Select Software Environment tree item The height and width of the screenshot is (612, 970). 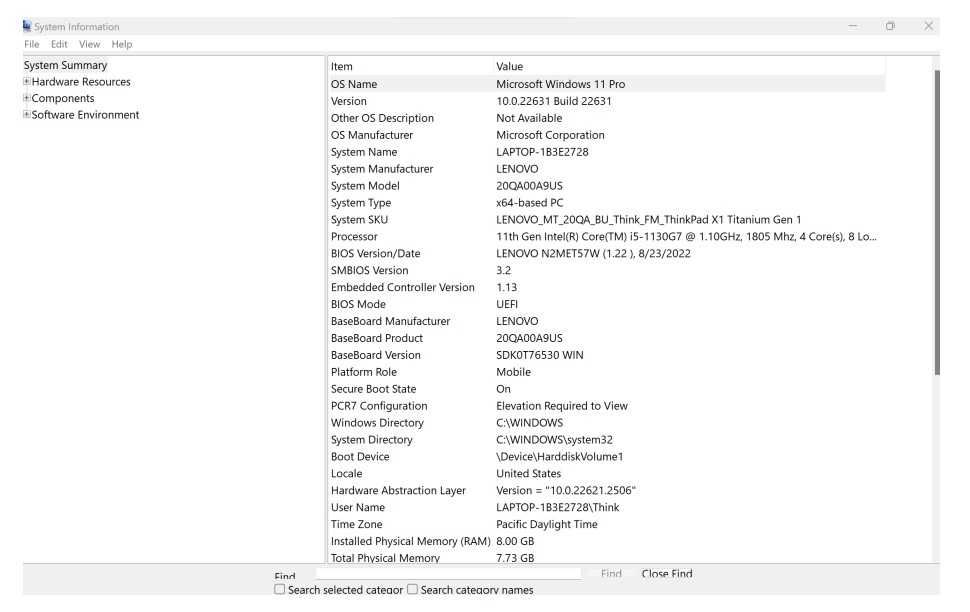(85, 114)
